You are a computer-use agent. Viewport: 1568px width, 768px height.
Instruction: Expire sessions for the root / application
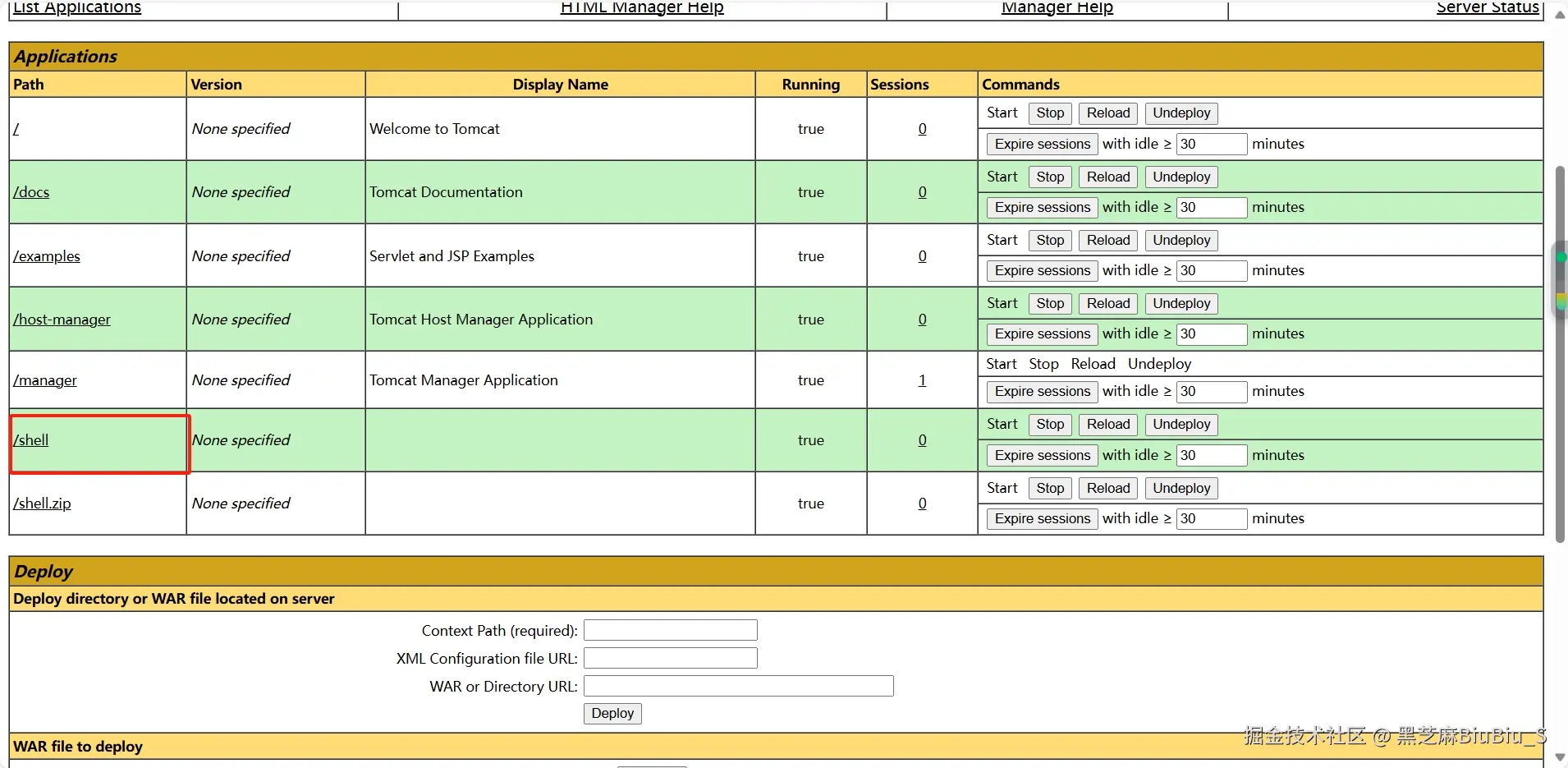pyautogui.click(x=1043, y=145)
